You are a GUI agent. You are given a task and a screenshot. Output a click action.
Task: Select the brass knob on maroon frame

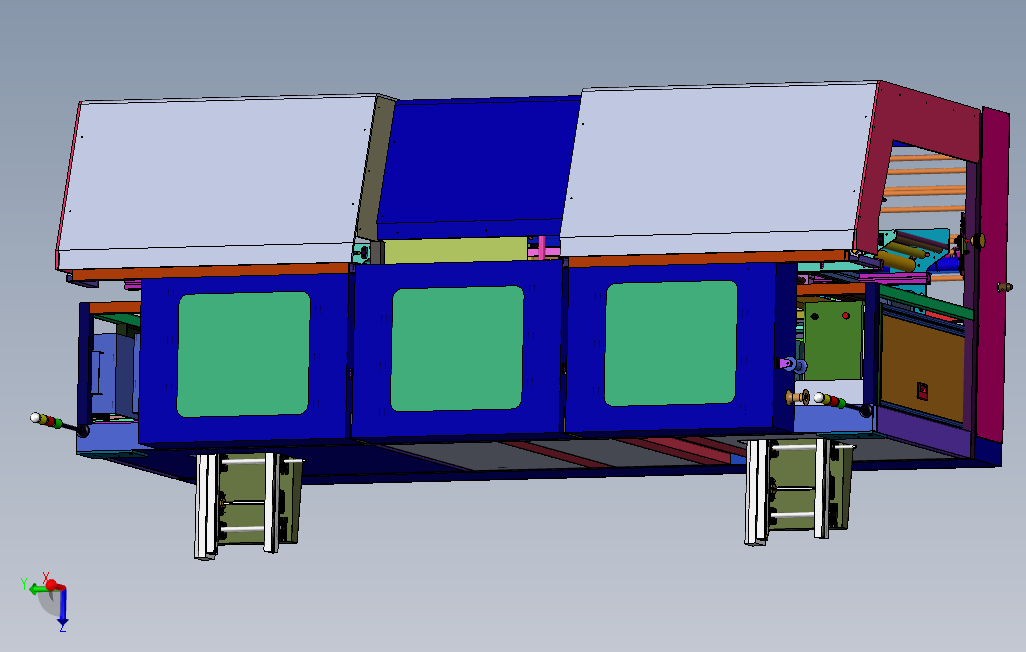pos(1004,287)
